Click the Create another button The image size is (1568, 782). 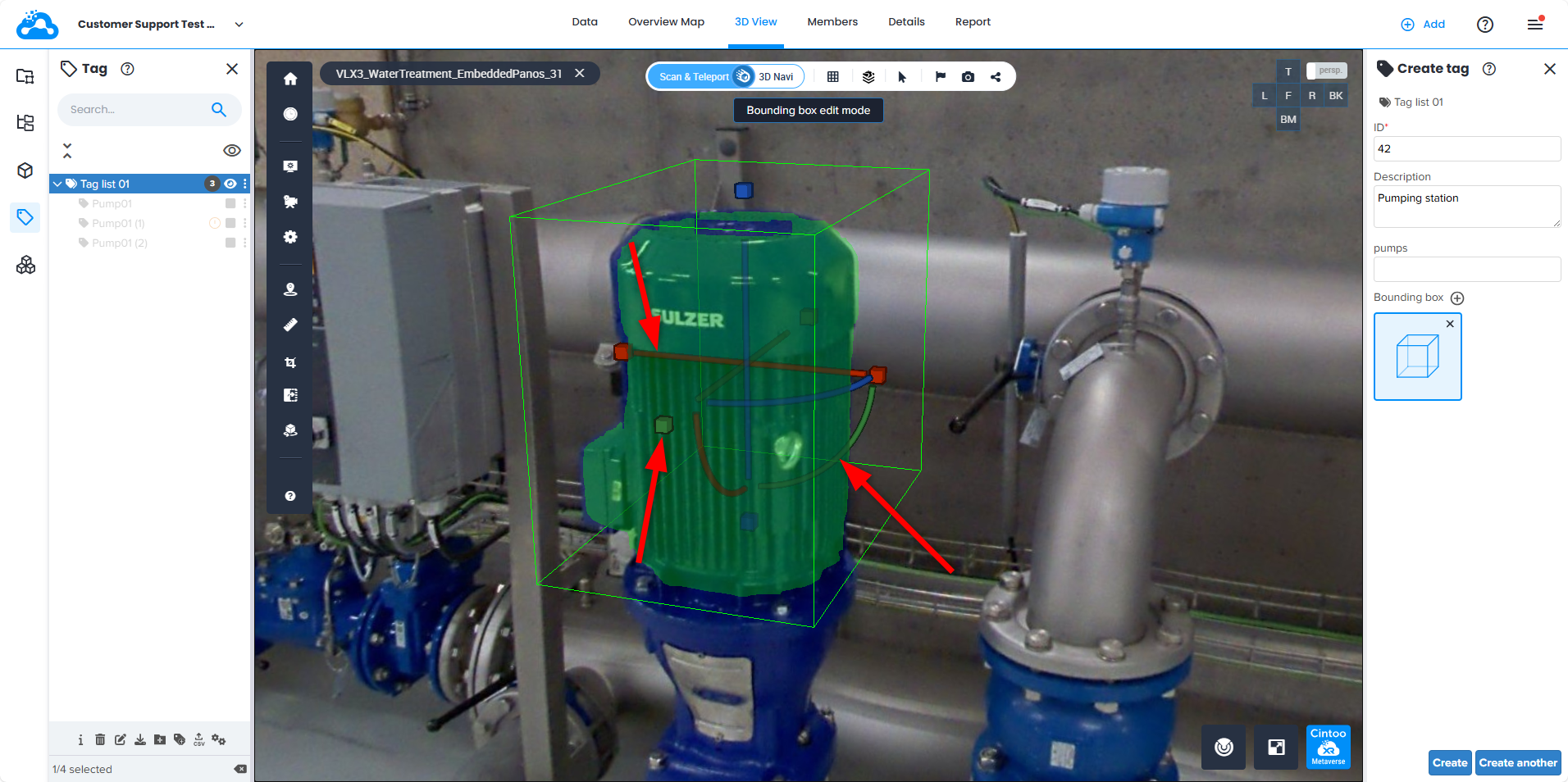[x=1518, y=762]
